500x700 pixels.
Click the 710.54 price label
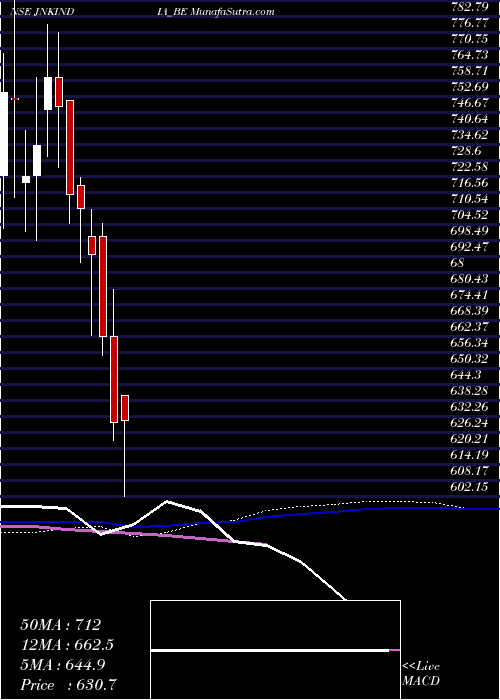[x=470, y=199]
